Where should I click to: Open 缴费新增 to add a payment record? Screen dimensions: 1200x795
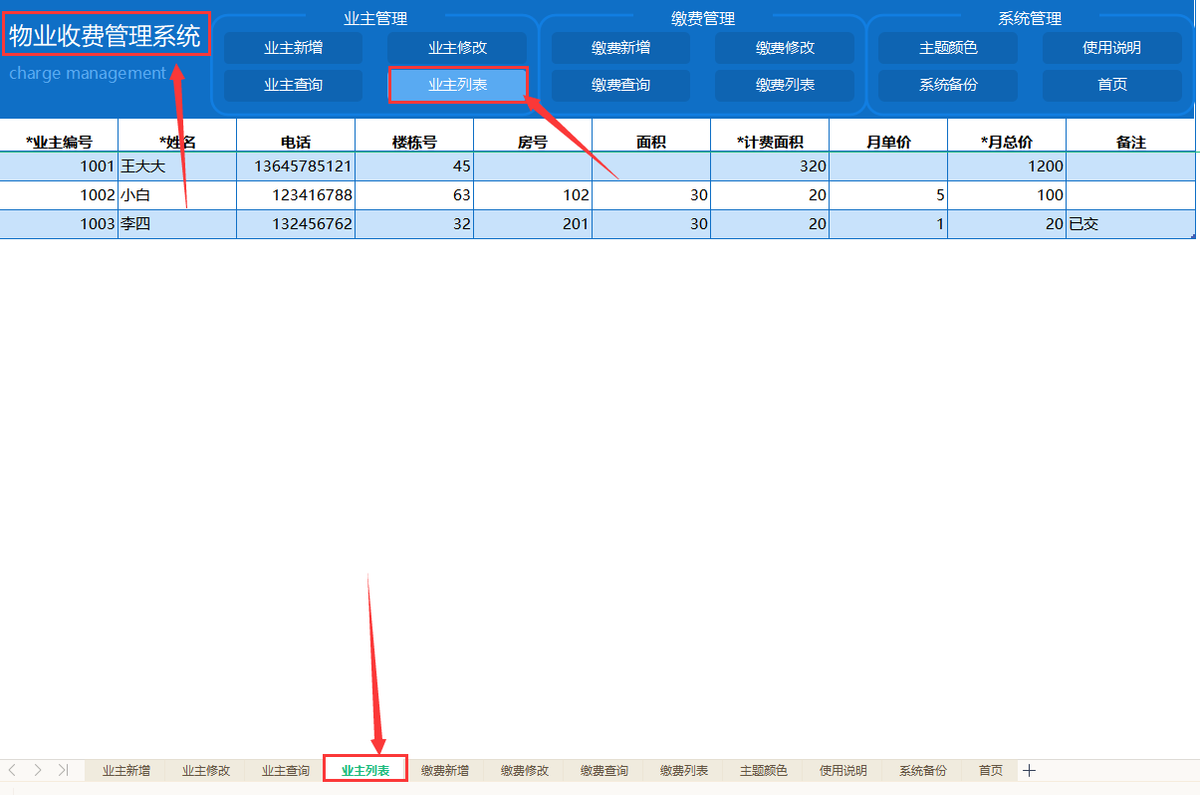point(621,47)
